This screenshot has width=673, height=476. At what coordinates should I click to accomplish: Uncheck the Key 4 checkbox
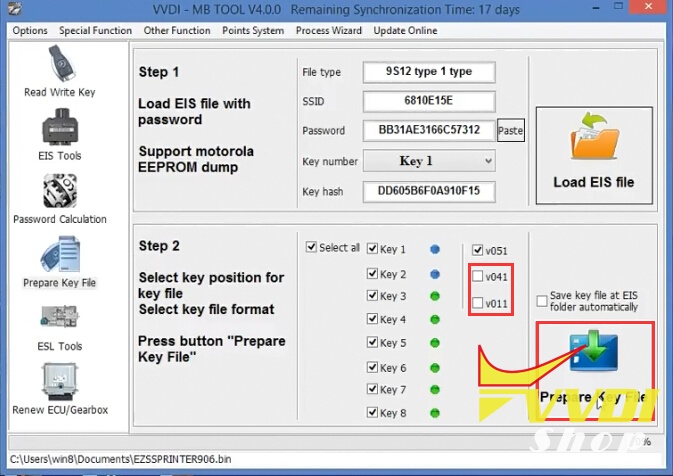(x=372, y=318)
